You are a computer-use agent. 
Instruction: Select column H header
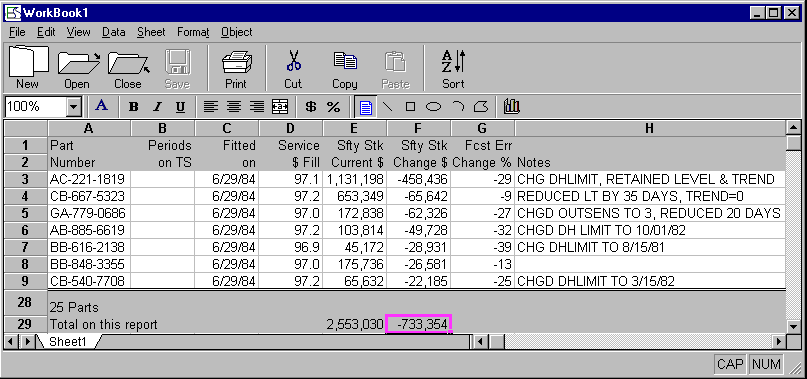click(x=650, y=128)
